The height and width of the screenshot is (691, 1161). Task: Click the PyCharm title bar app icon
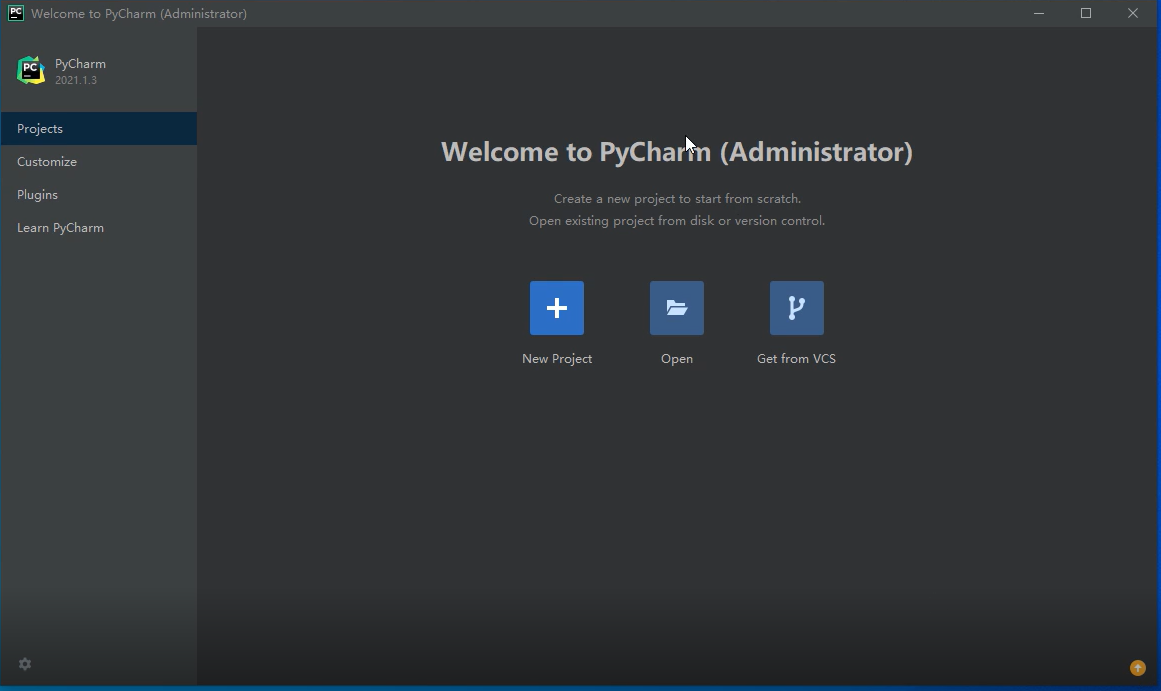click(x=16, y=13)
